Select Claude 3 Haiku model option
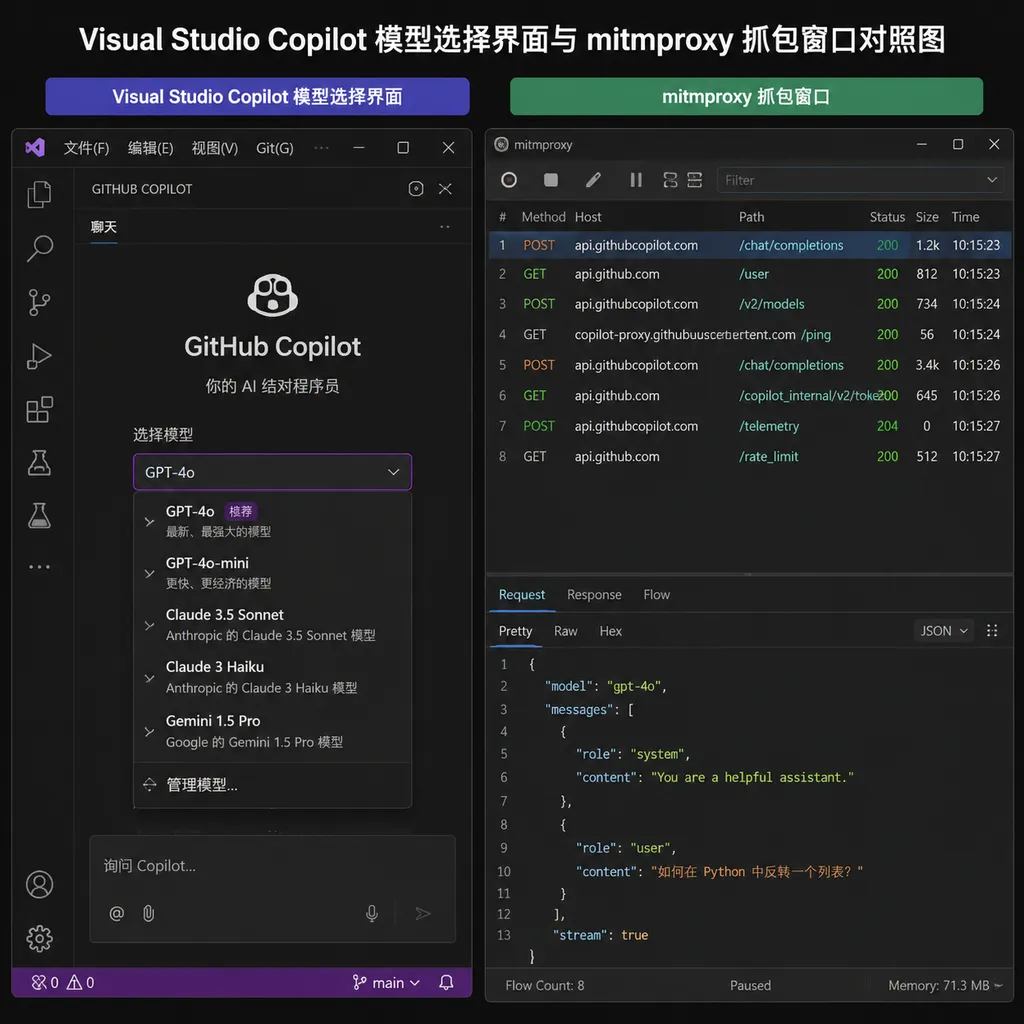 [x=272, y=677]
